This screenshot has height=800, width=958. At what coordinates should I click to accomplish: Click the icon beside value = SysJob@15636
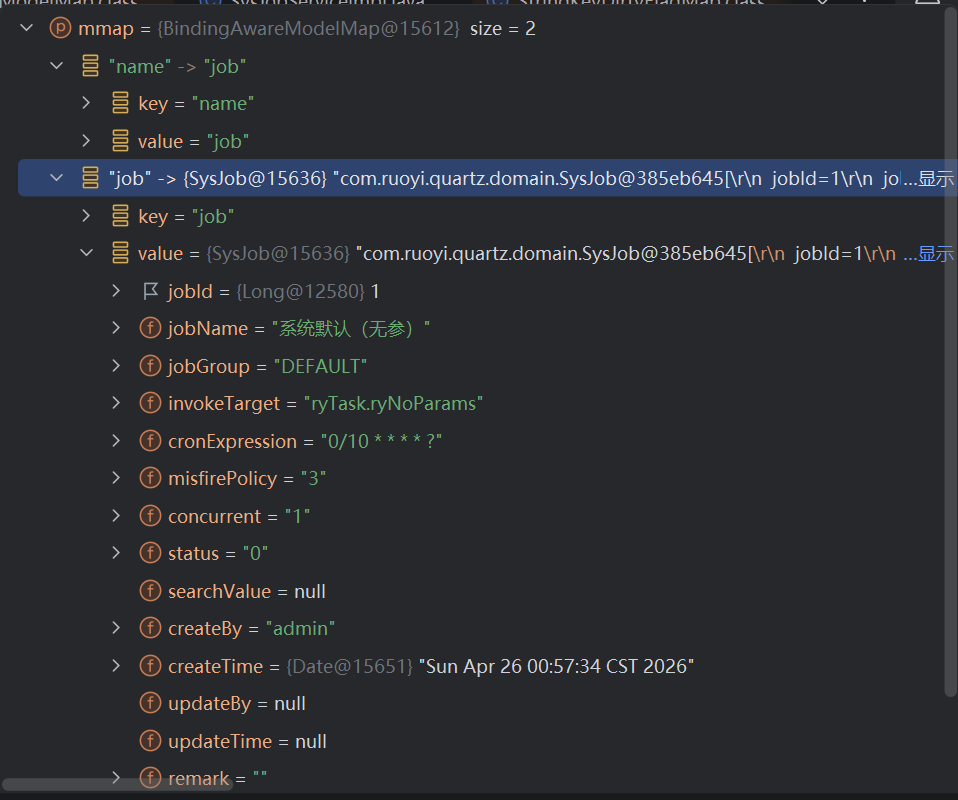click(120, 253)
